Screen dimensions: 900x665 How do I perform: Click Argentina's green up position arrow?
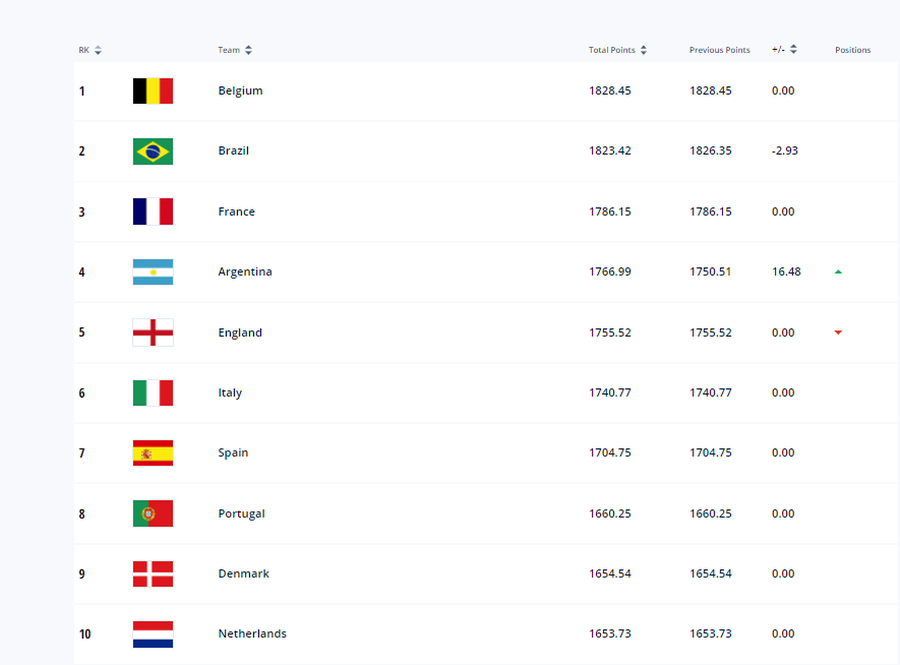838,272
